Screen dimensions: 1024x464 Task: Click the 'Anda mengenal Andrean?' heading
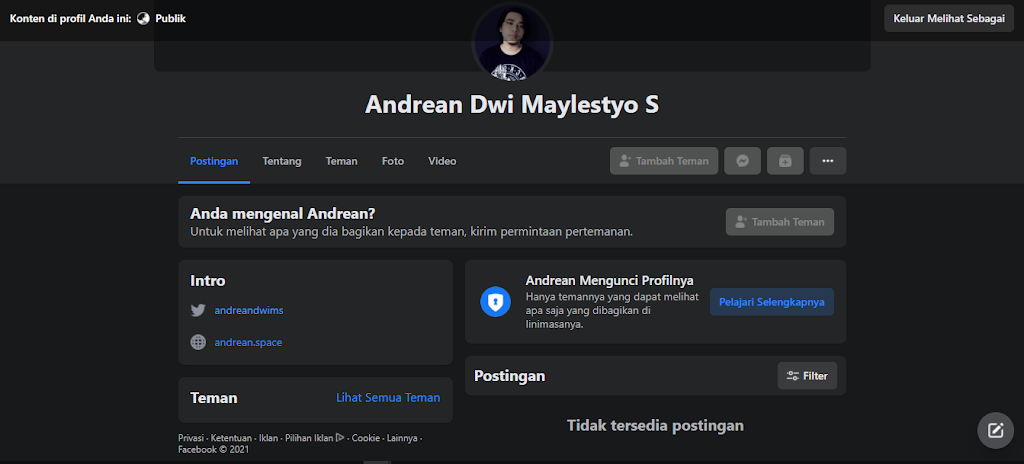coord(282,214)
